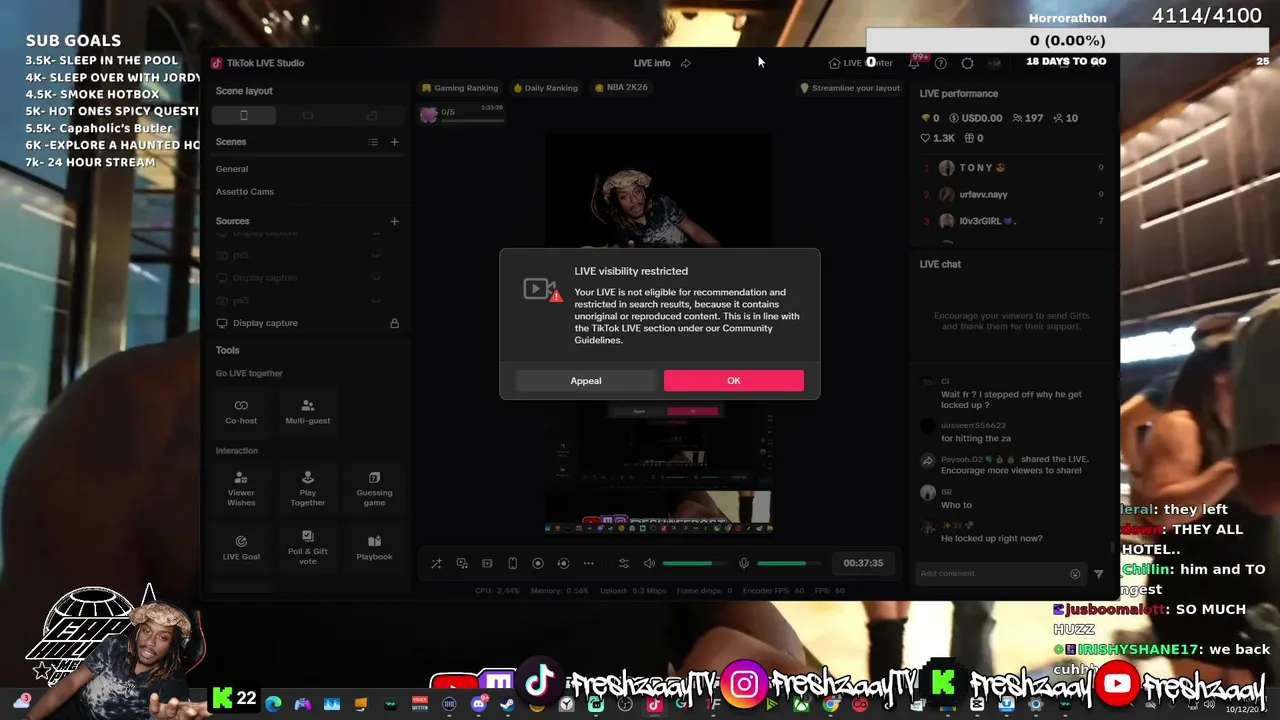Click the magic wand effects icon
Viewport: 1280px width, 720px height.
(x=436, y=563)
